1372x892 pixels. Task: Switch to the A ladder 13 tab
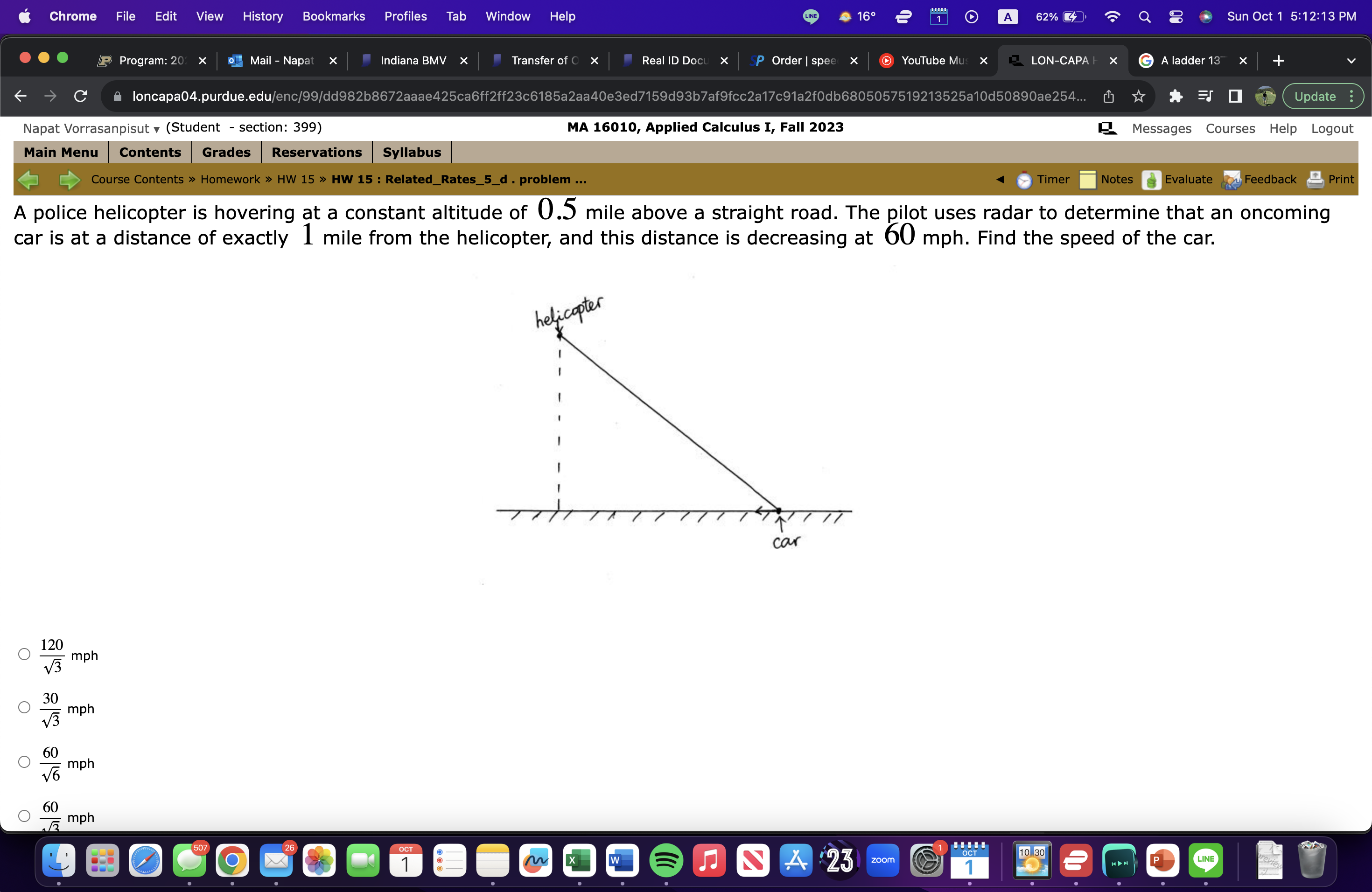click(x=1190, y=61)
